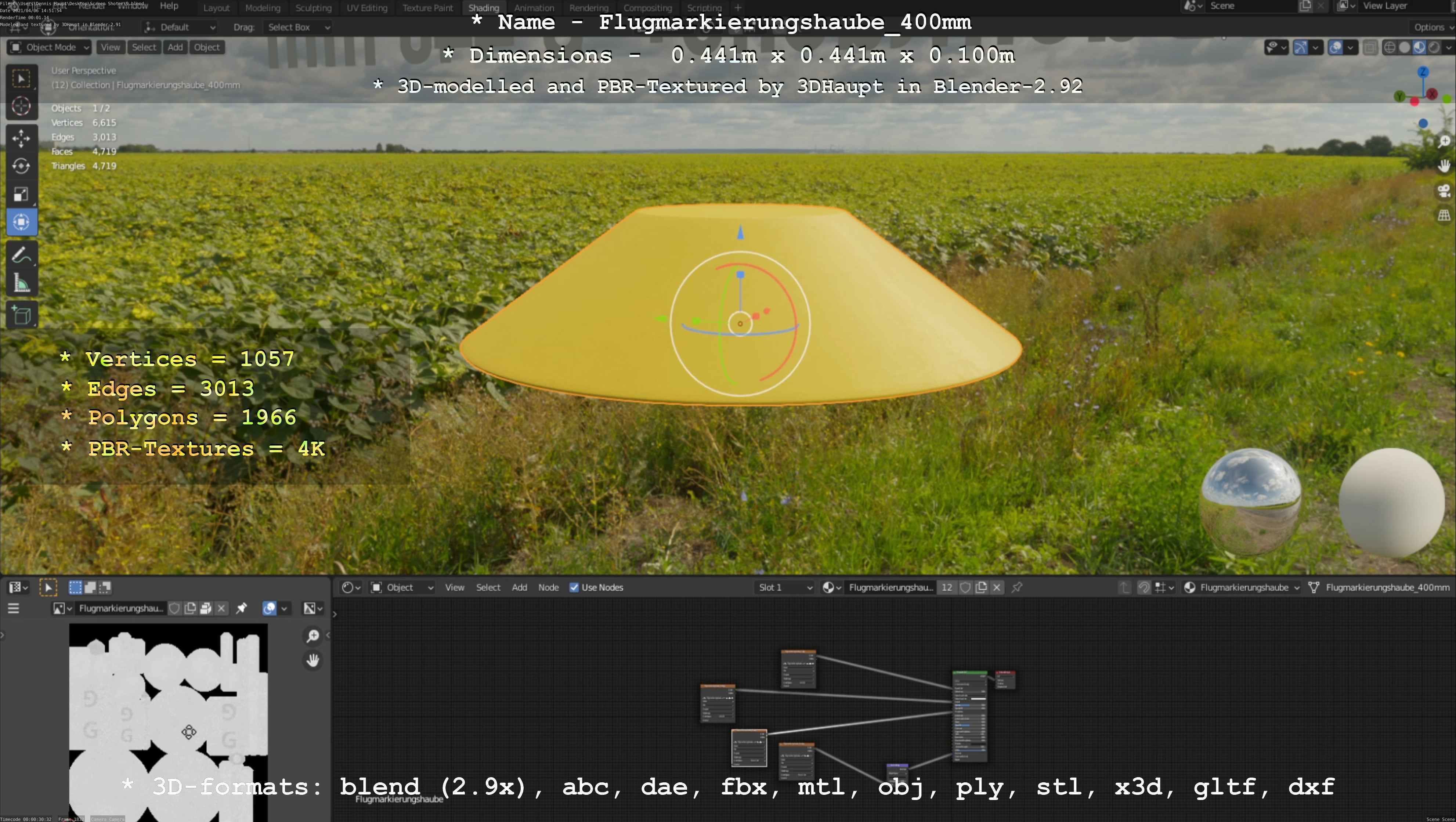Switch to Solid viewport shading
1456x822 pixels.
[x=1405, y=47]
